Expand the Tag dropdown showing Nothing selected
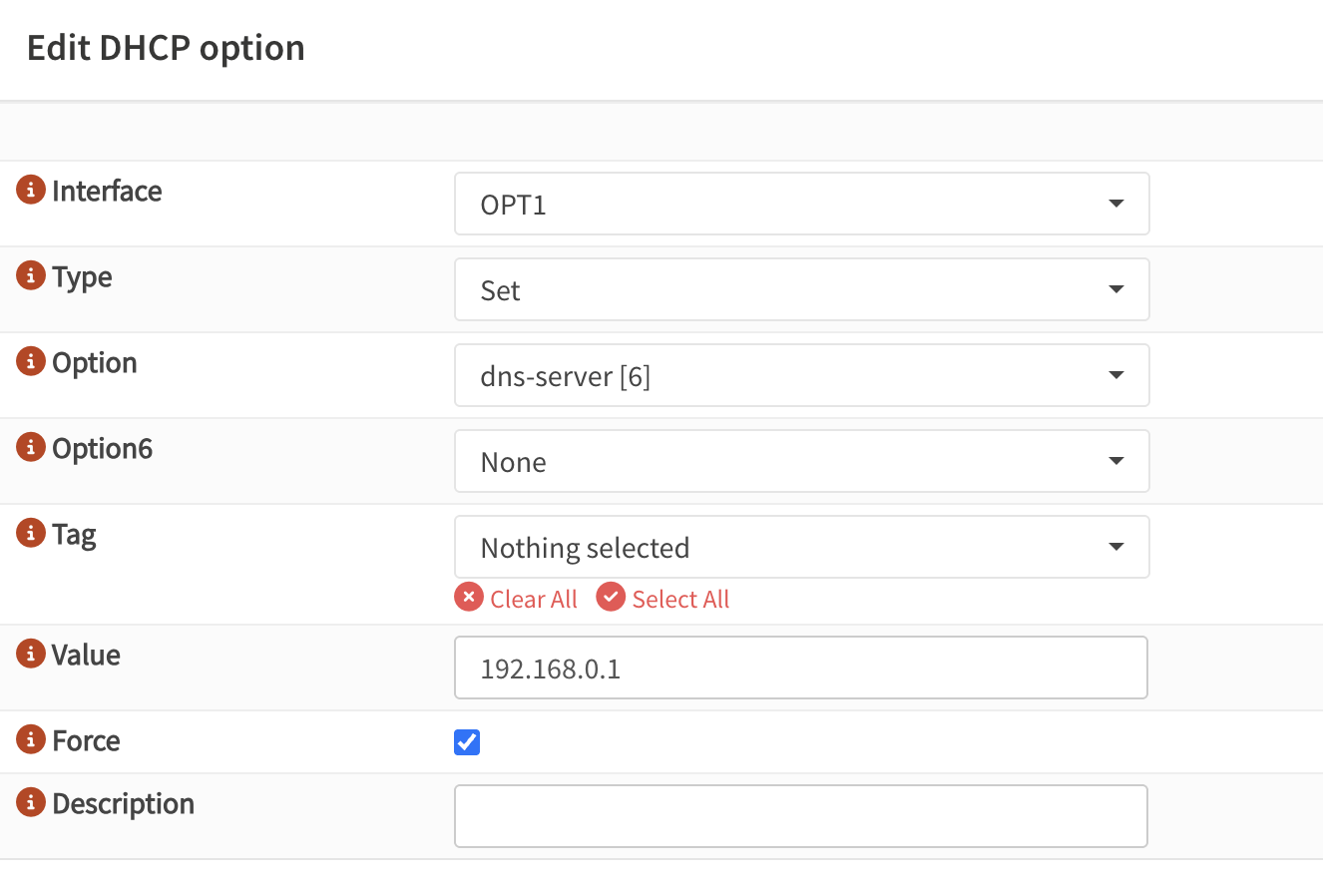This screenshot has height=896, width=1323. 801,547
